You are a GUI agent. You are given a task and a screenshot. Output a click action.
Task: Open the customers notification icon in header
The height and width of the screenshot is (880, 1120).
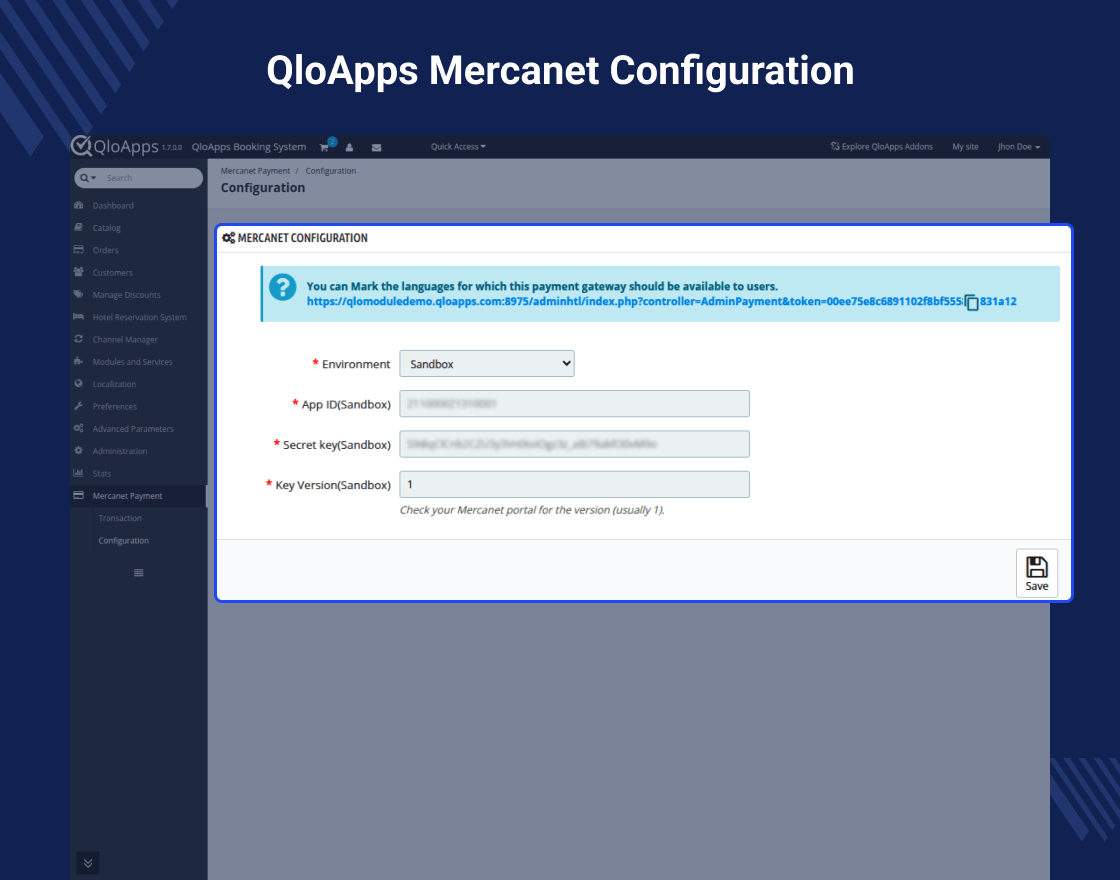click(x=349, y=147)
